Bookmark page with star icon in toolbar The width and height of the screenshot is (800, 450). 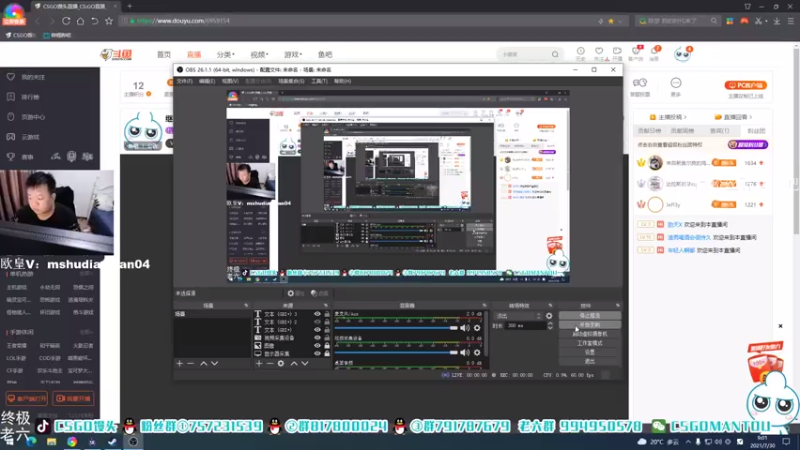(x=109, y=21)
